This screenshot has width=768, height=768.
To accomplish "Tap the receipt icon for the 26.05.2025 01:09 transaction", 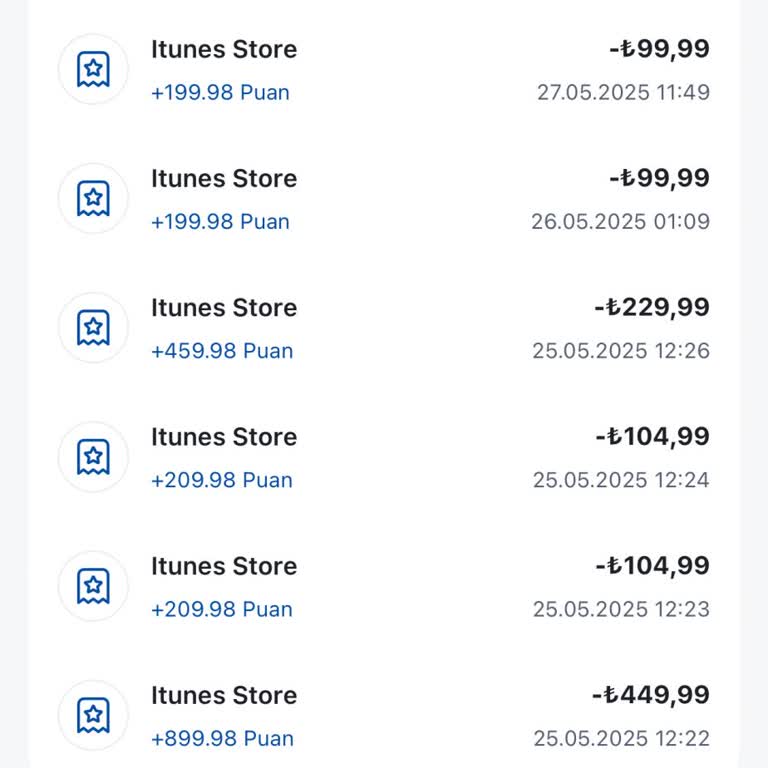I will pos(93,198).
